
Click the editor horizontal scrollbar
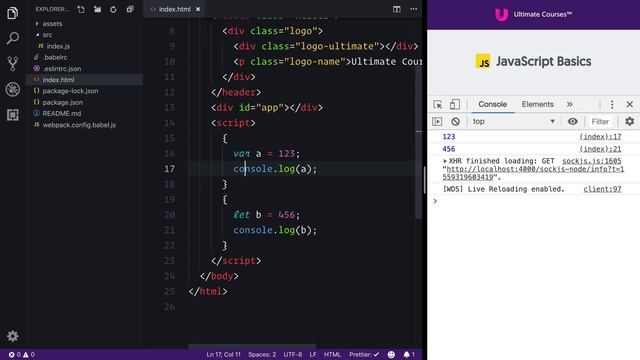252,347
